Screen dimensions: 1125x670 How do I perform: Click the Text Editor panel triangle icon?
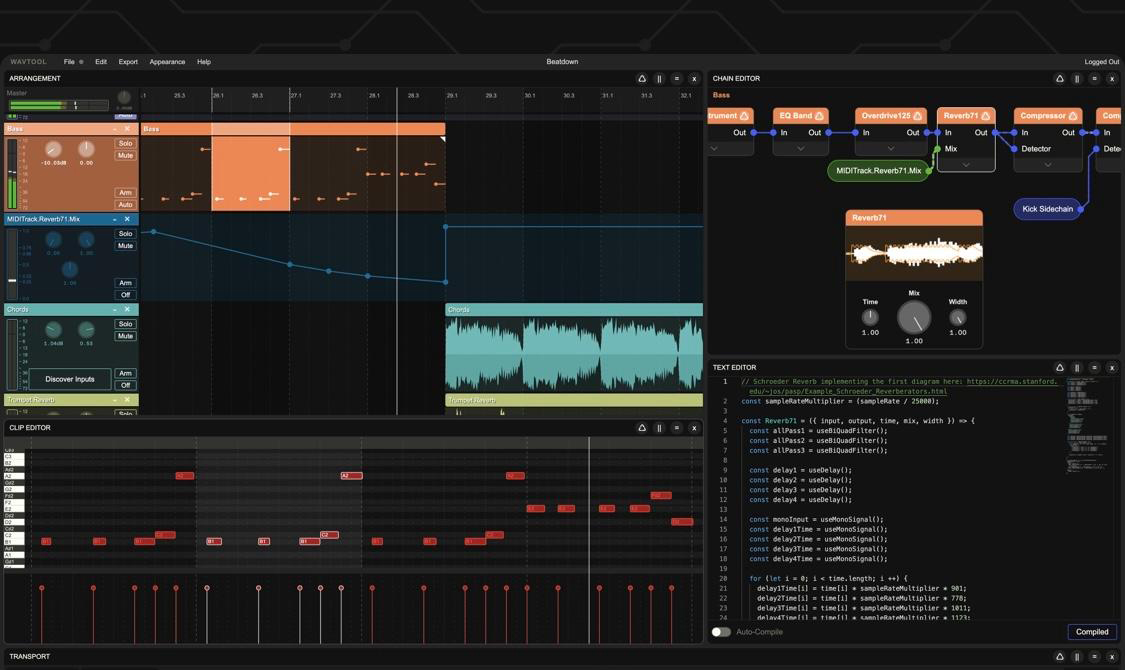pos(1060,367)
